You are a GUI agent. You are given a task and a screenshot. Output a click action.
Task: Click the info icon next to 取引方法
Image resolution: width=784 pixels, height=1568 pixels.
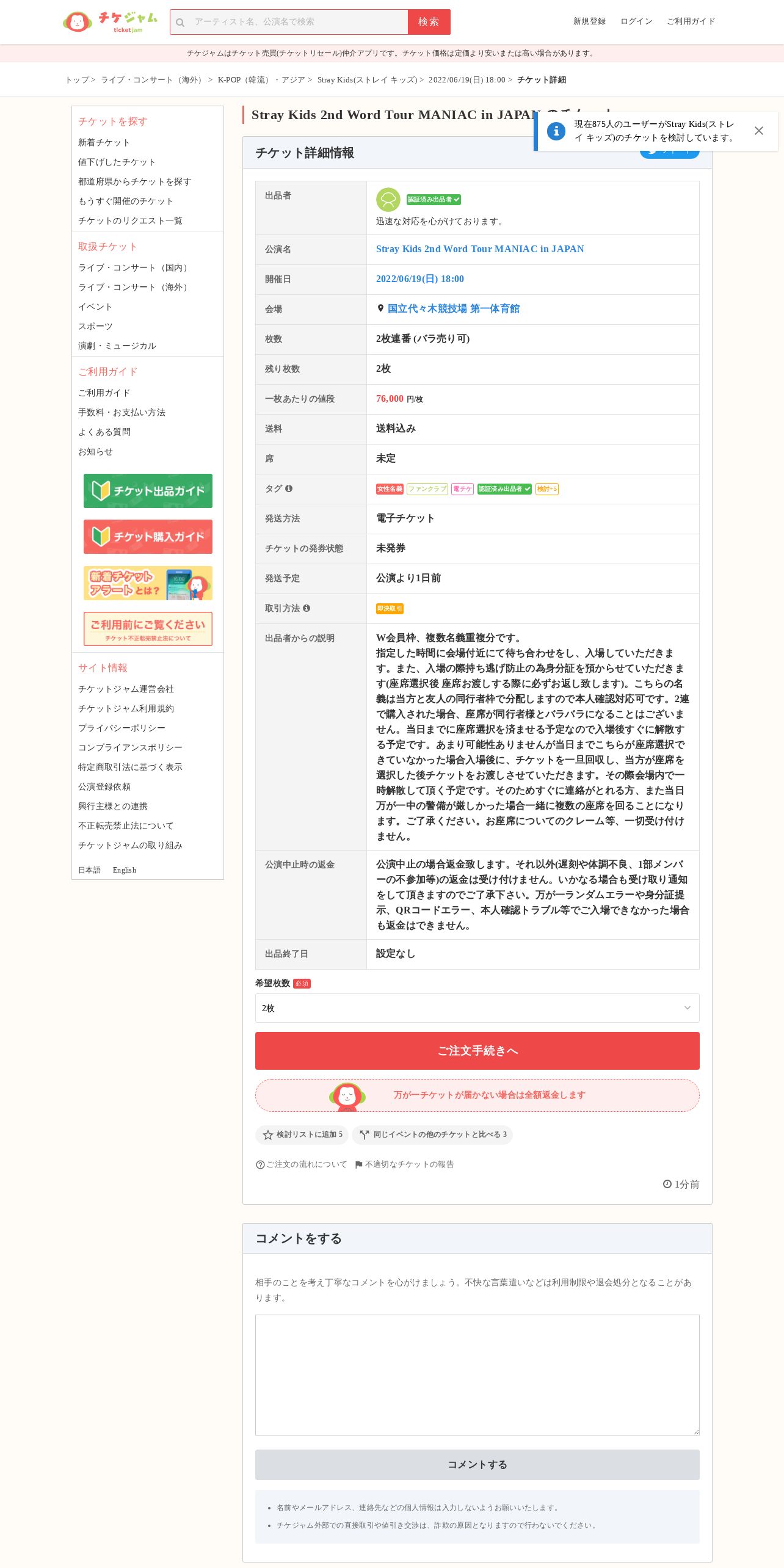tap(307, 608)
